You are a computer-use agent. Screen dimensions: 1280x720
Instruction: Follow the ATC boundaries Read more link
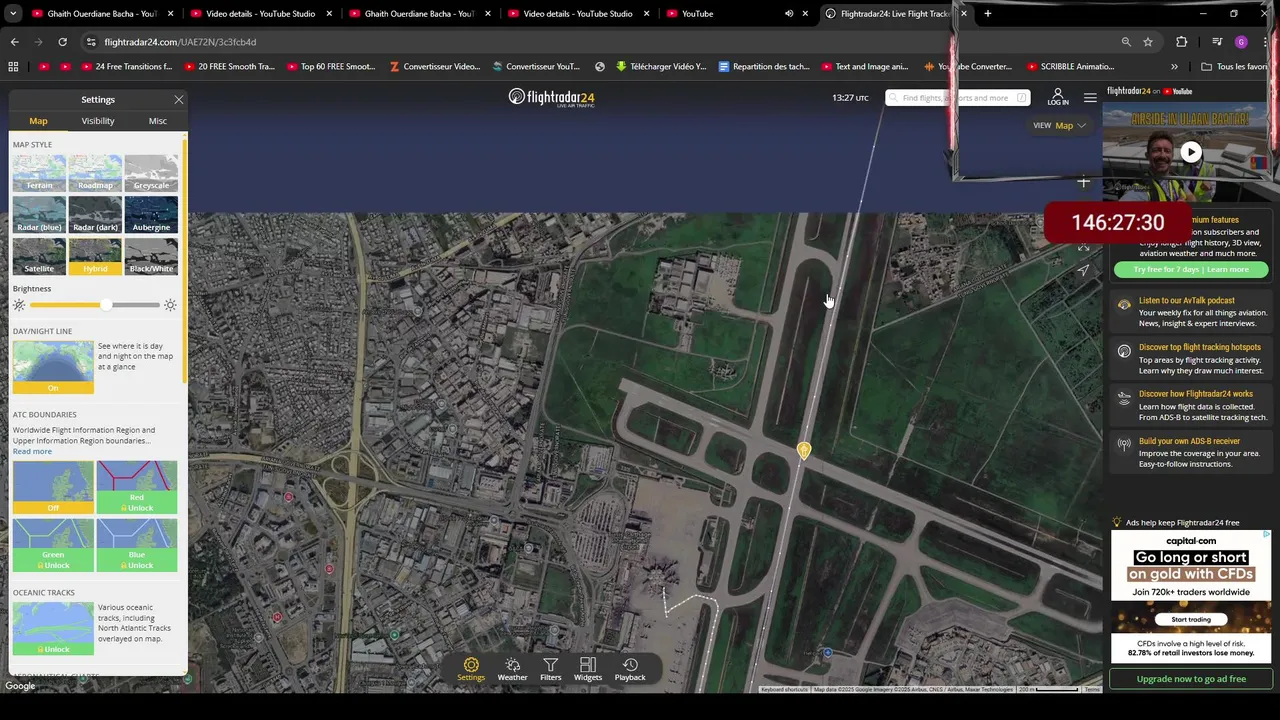(x=32, y=451)
